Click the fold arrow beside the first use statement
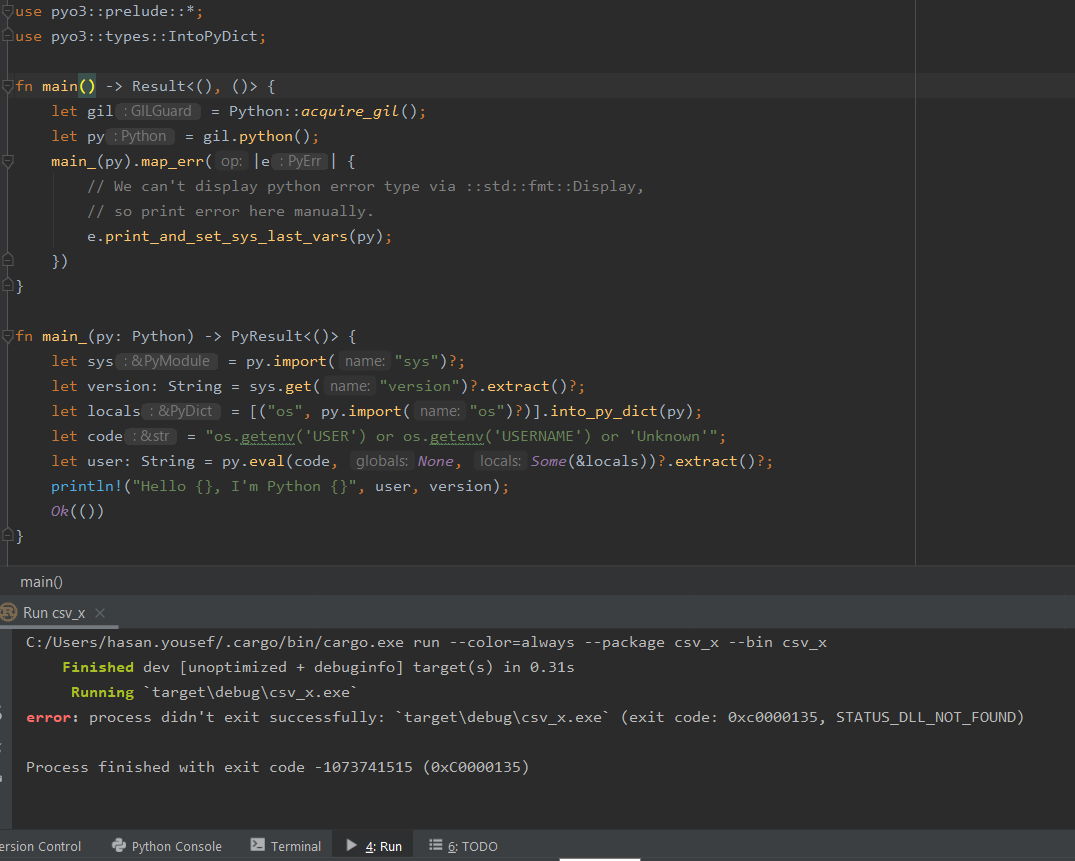The width and height of the screenshot is (1075, 861). (8, 10)
